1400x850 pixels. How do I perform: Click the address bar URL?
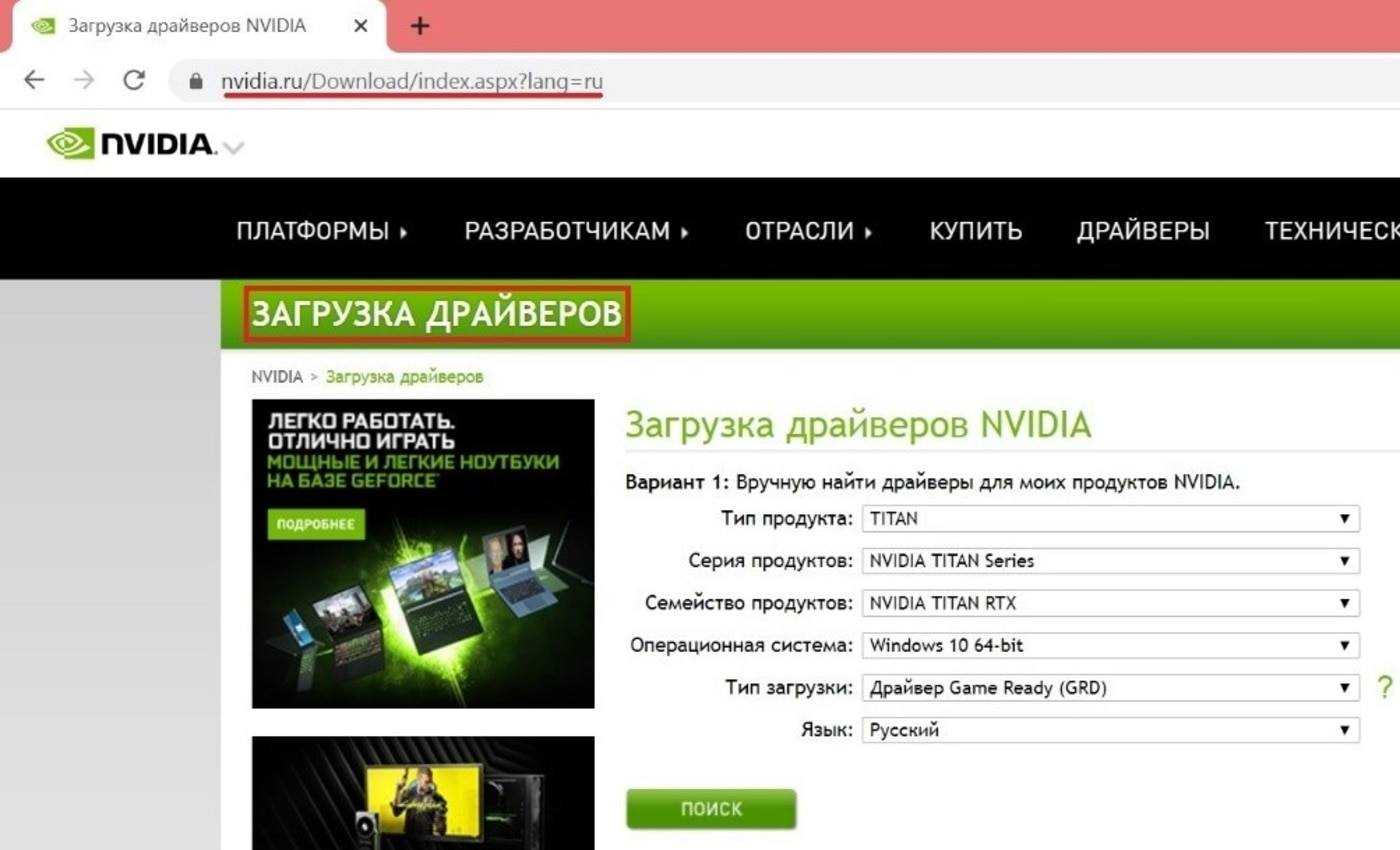pos(412,81)
